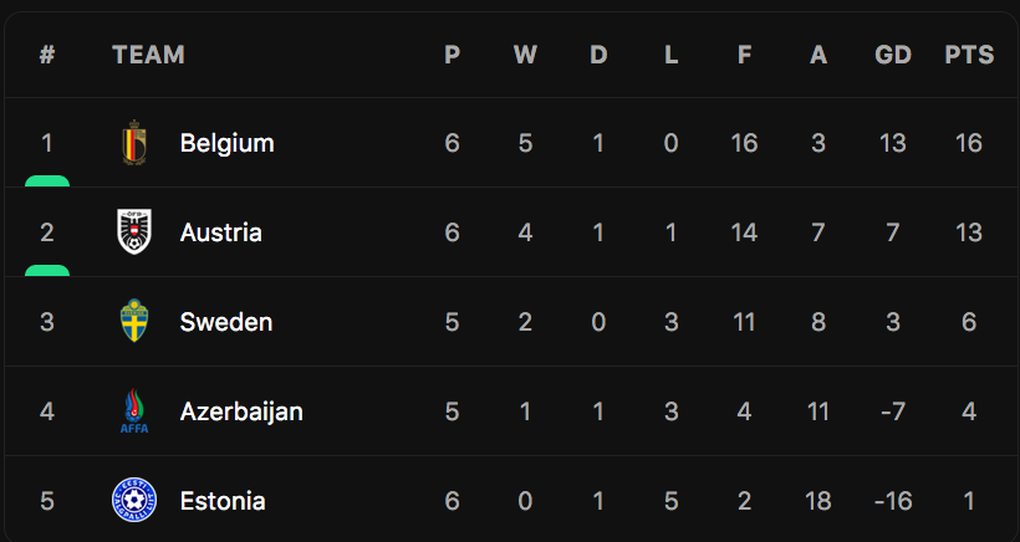The height and width of the screenshot is (542, 1020).
Task: Click the # rank column header
Action: [x=47, y=55]
